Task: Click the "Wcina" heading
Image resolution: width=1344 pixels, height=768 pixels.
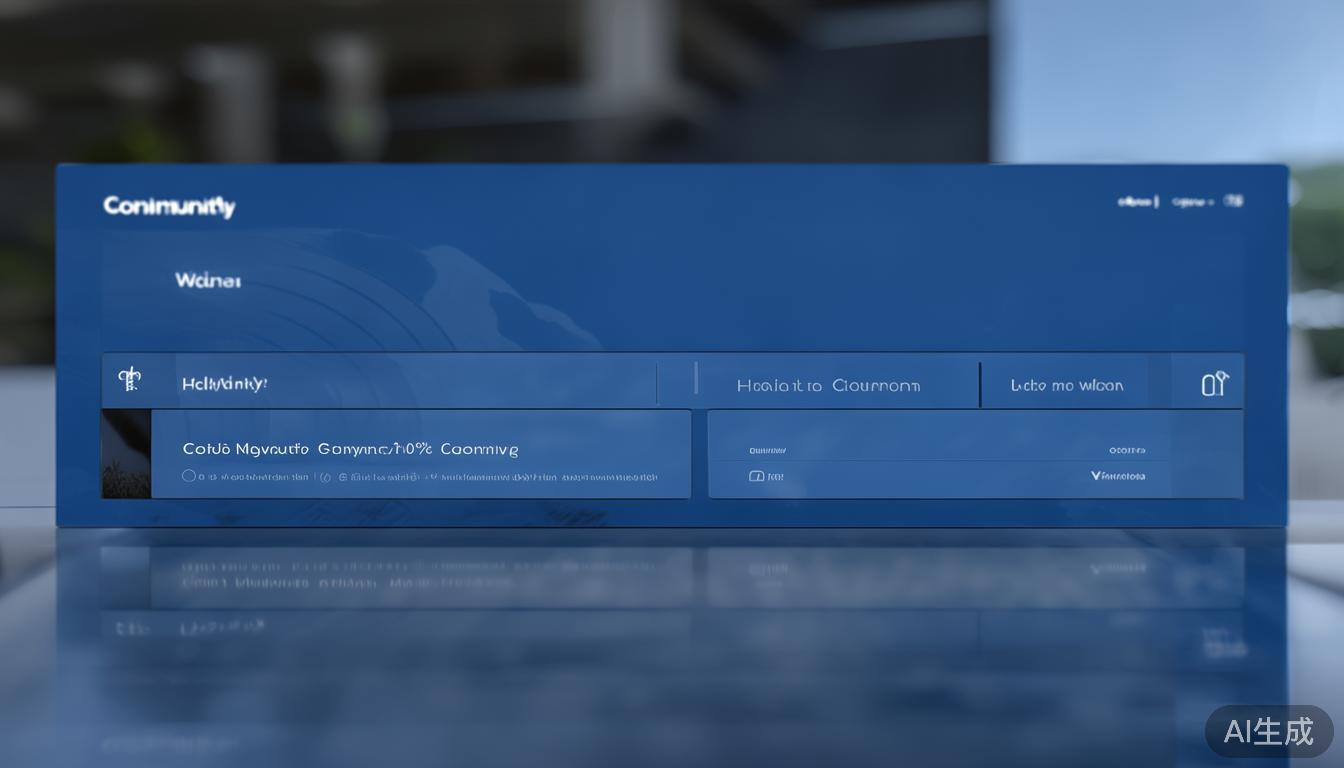Action: [208, 281]
